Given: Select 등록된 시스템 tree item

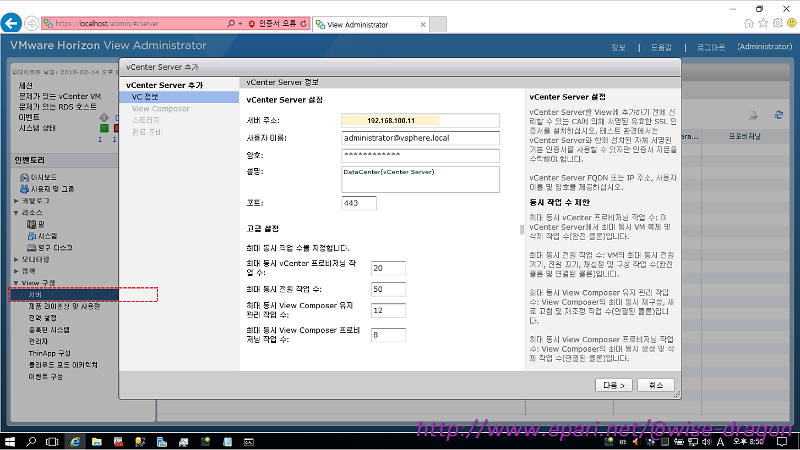Looking at the screenshot, I should (49, 330).
